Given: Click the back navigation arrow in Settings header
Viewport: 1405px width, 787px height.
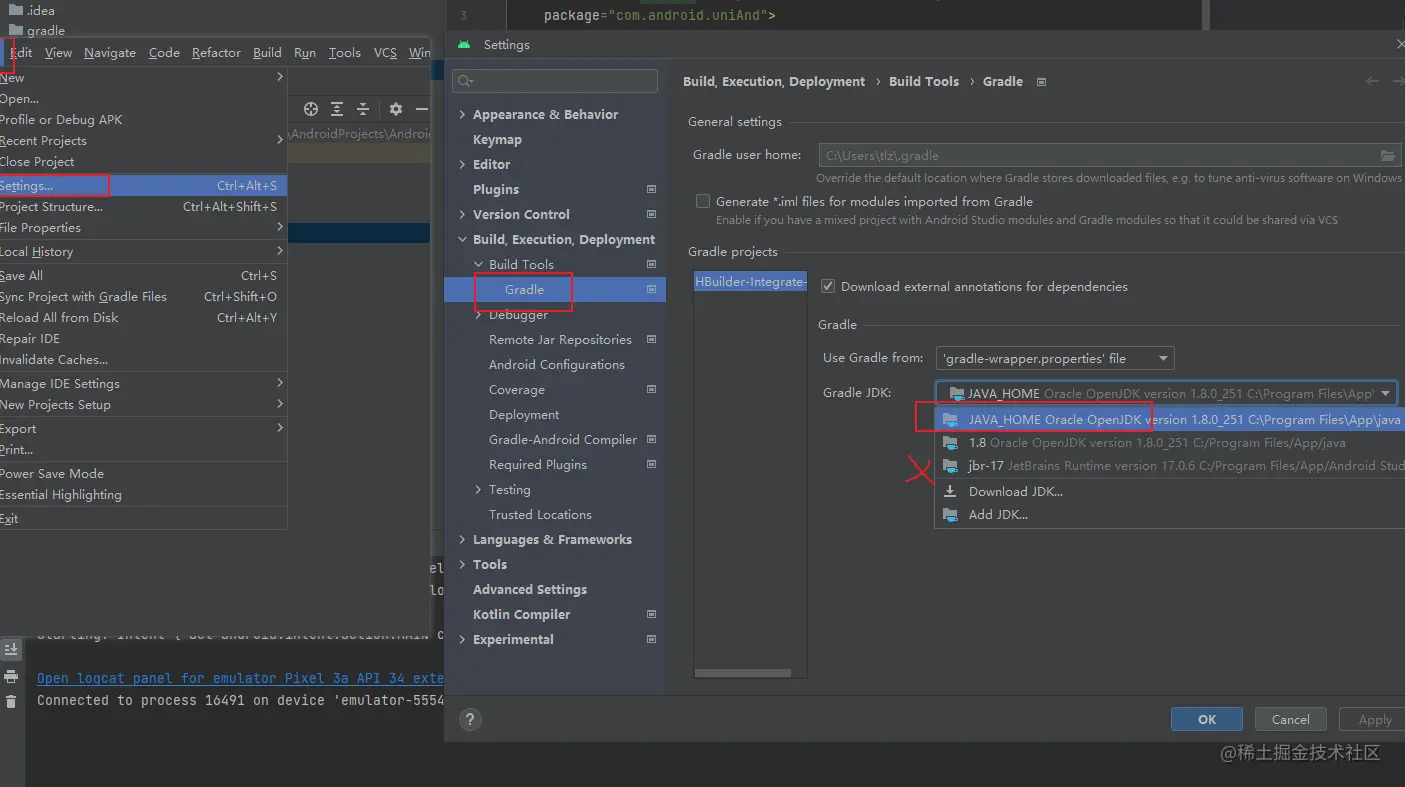Looking at the screenshot, I should tap(1373, 81).
